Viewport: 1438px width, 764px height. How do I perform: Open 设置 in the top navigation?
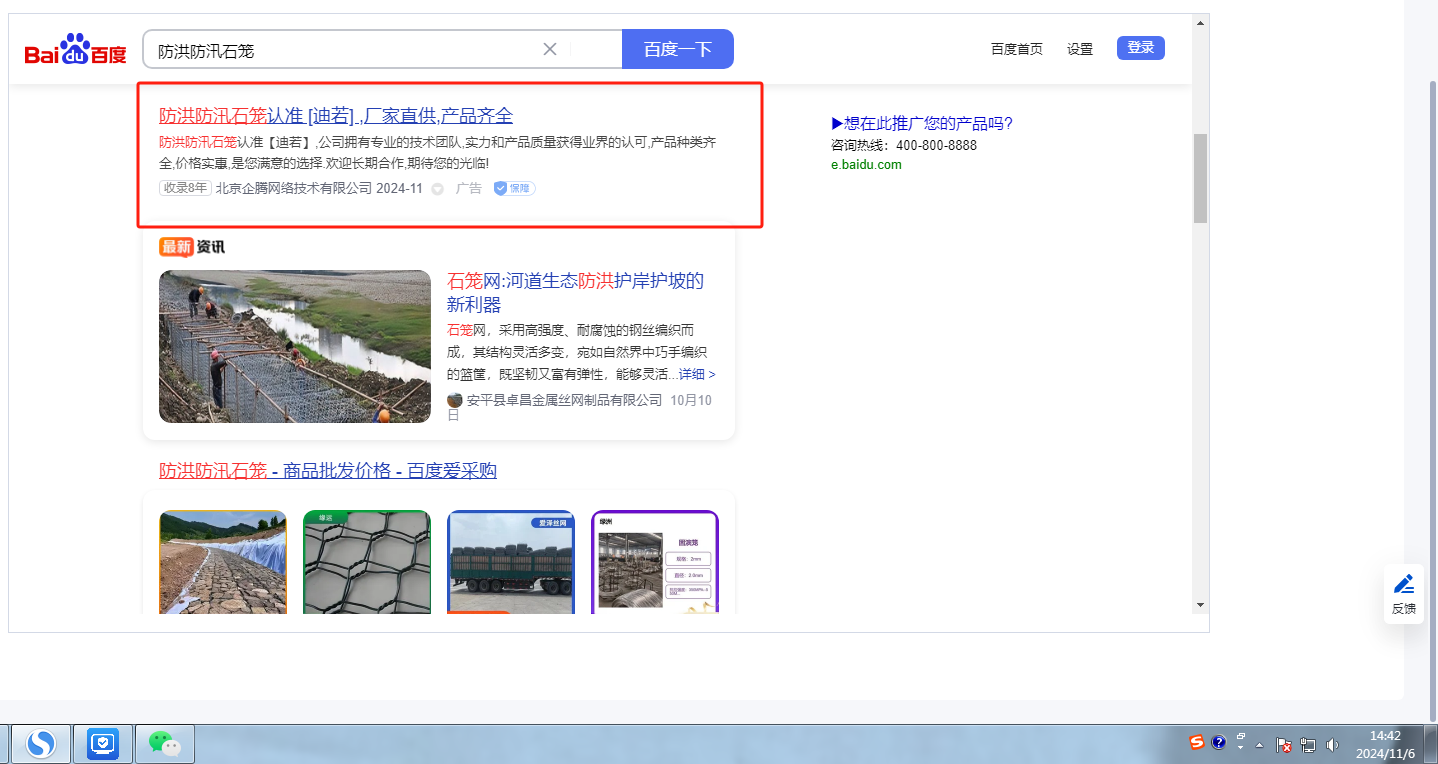1080,49
